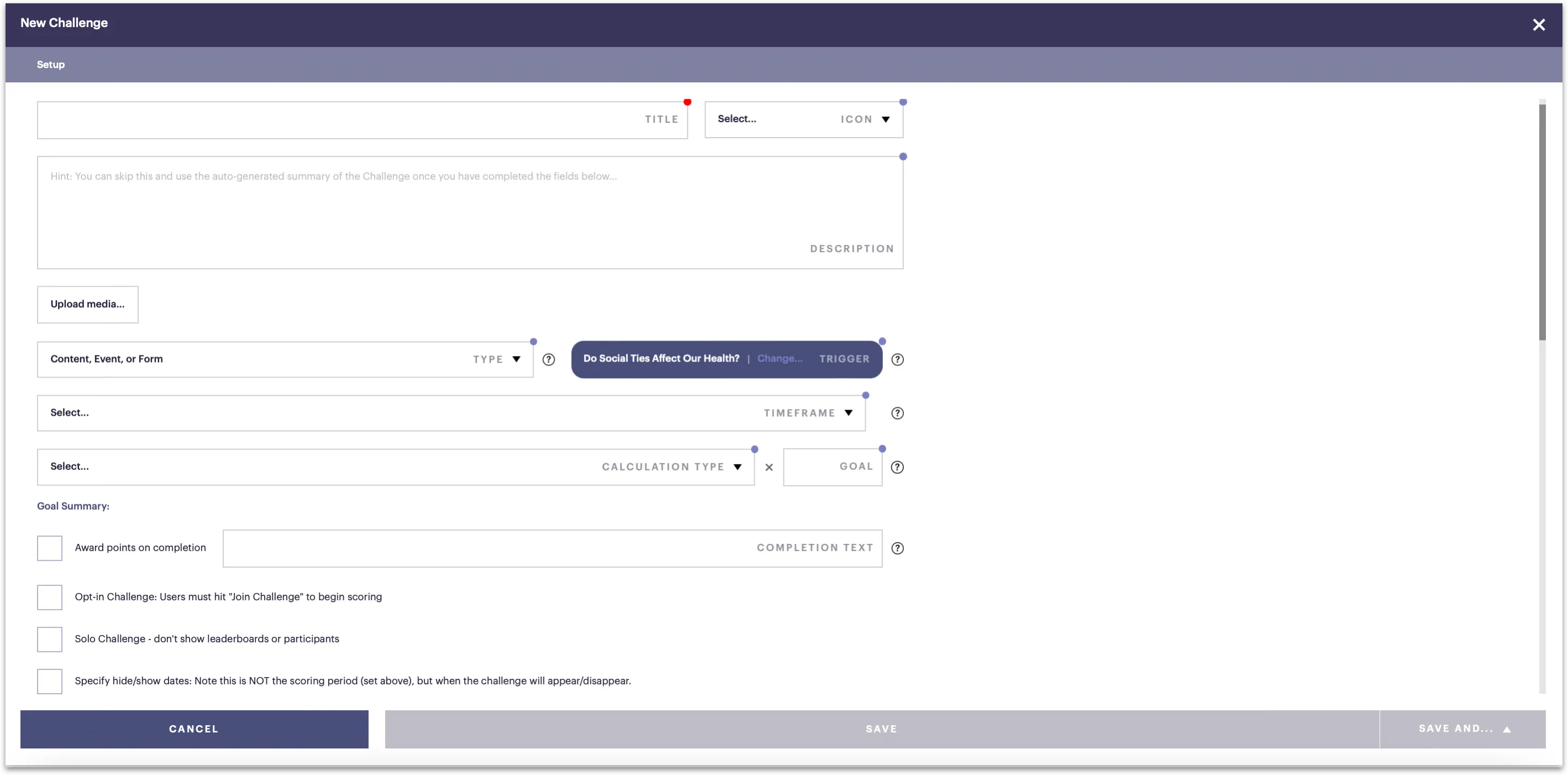Click the Completion Text input field
The width and height of the screenshot is (1568, 775).
click(552, 548)
